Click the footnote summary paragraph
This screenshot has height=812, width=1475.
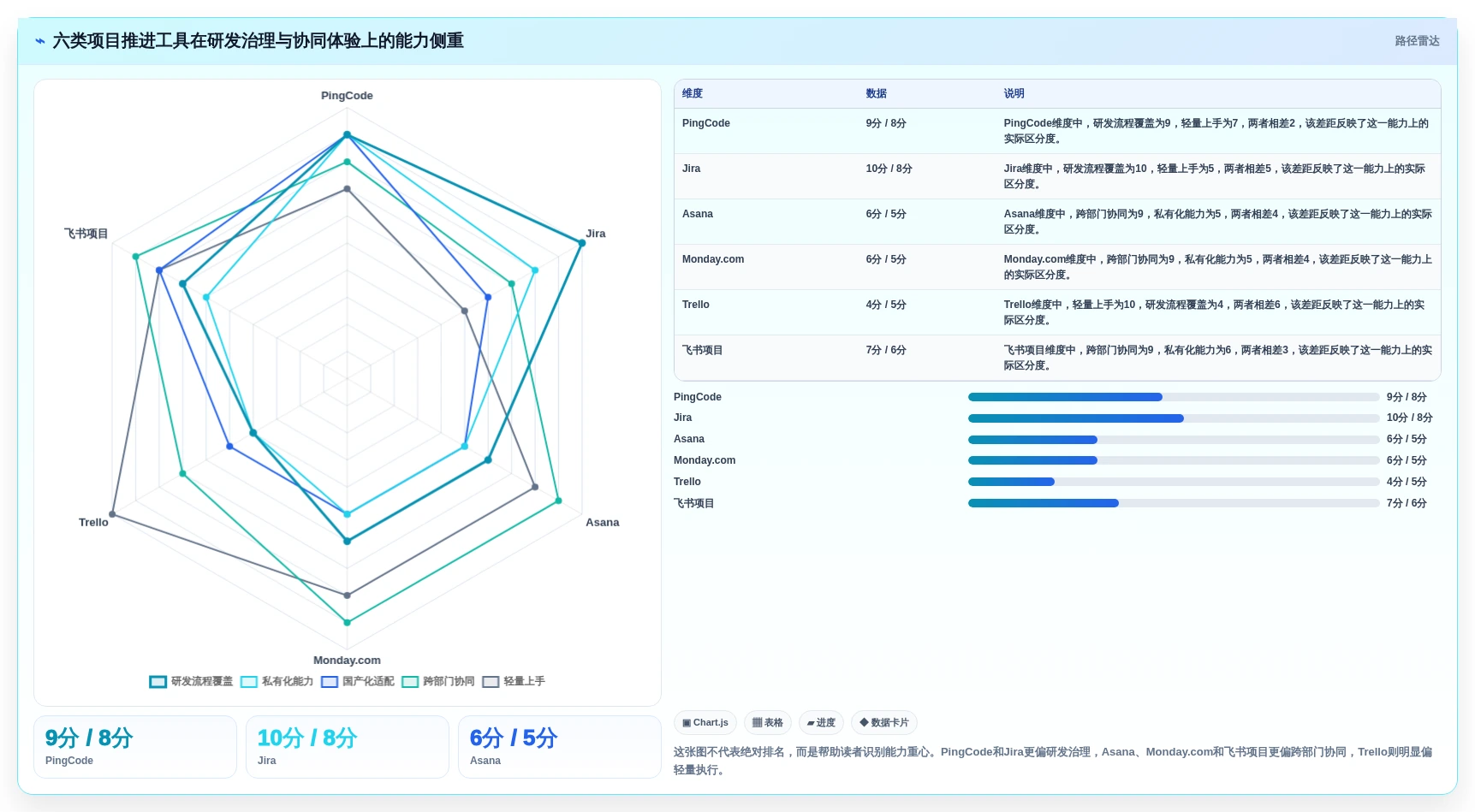click(x=1053, y=761)
